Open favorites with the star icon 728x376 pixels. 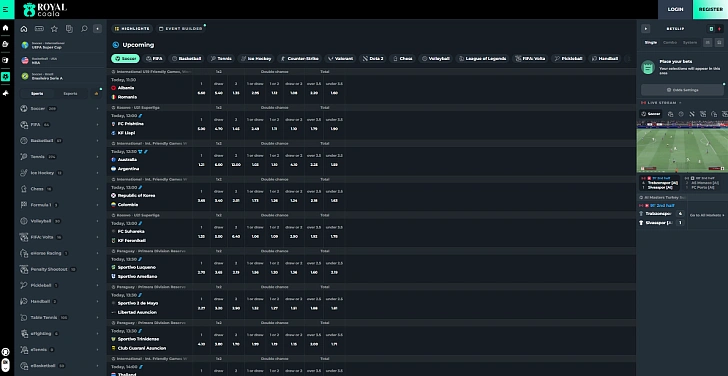point(54,29)
